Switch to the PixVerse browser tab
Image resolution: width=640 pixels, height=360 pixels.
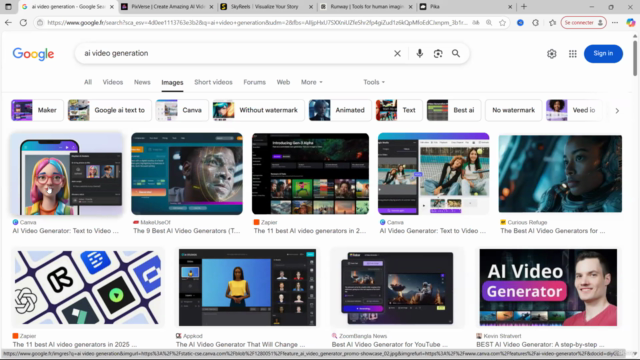tap(167, 7)
